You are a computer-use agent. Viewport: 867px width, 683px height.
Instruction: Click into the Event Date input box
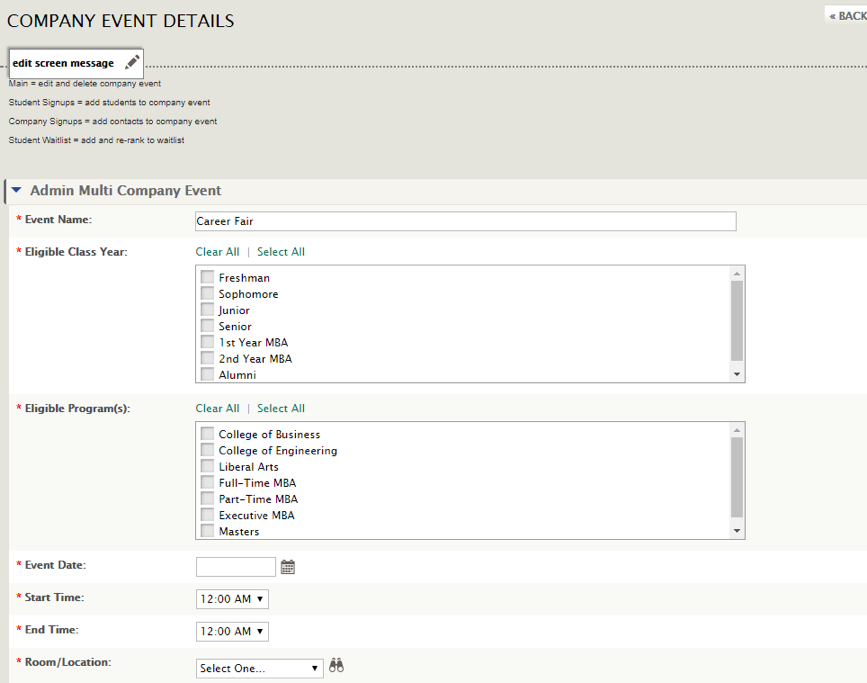point(236,567)
